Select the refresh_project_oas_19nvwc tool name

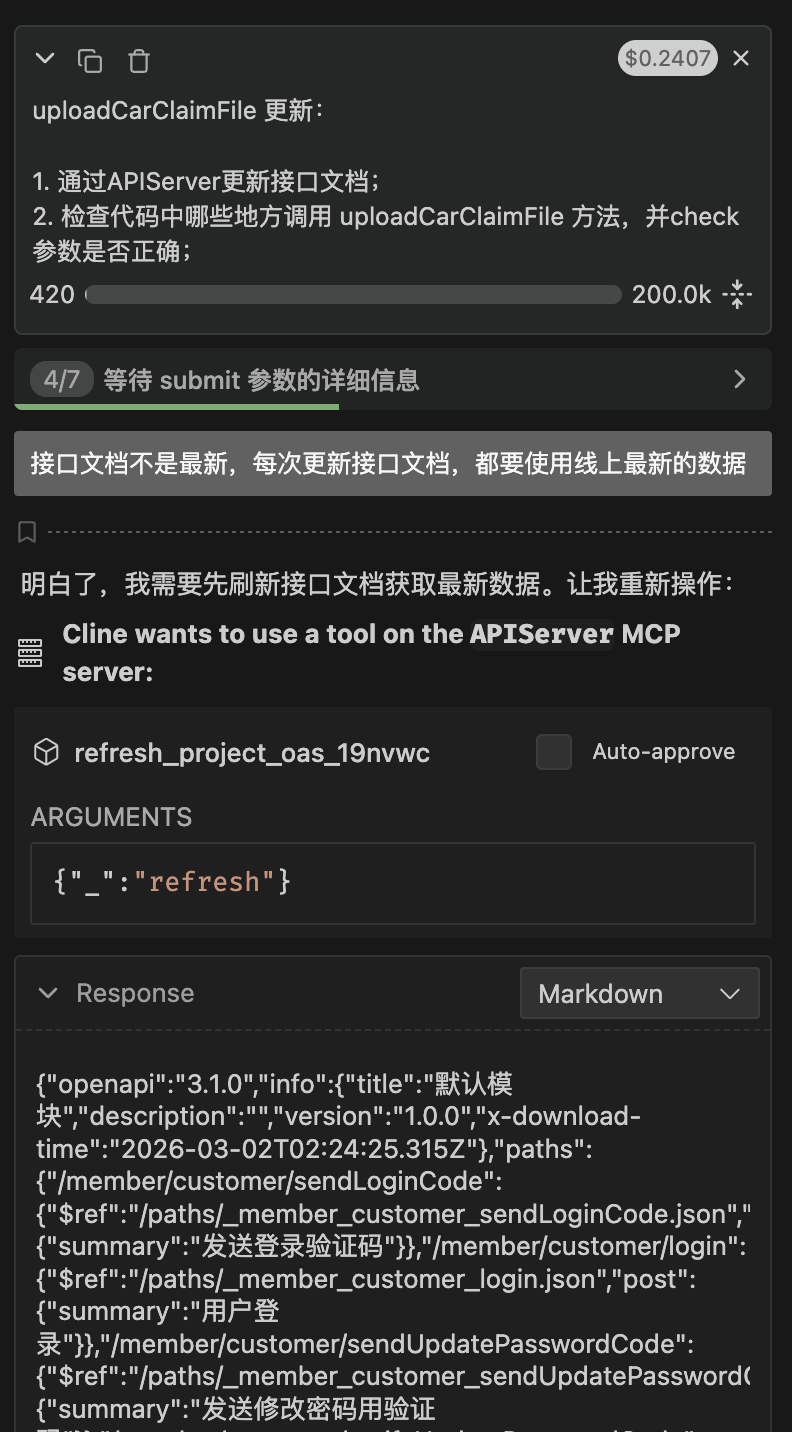pos(252,753)
